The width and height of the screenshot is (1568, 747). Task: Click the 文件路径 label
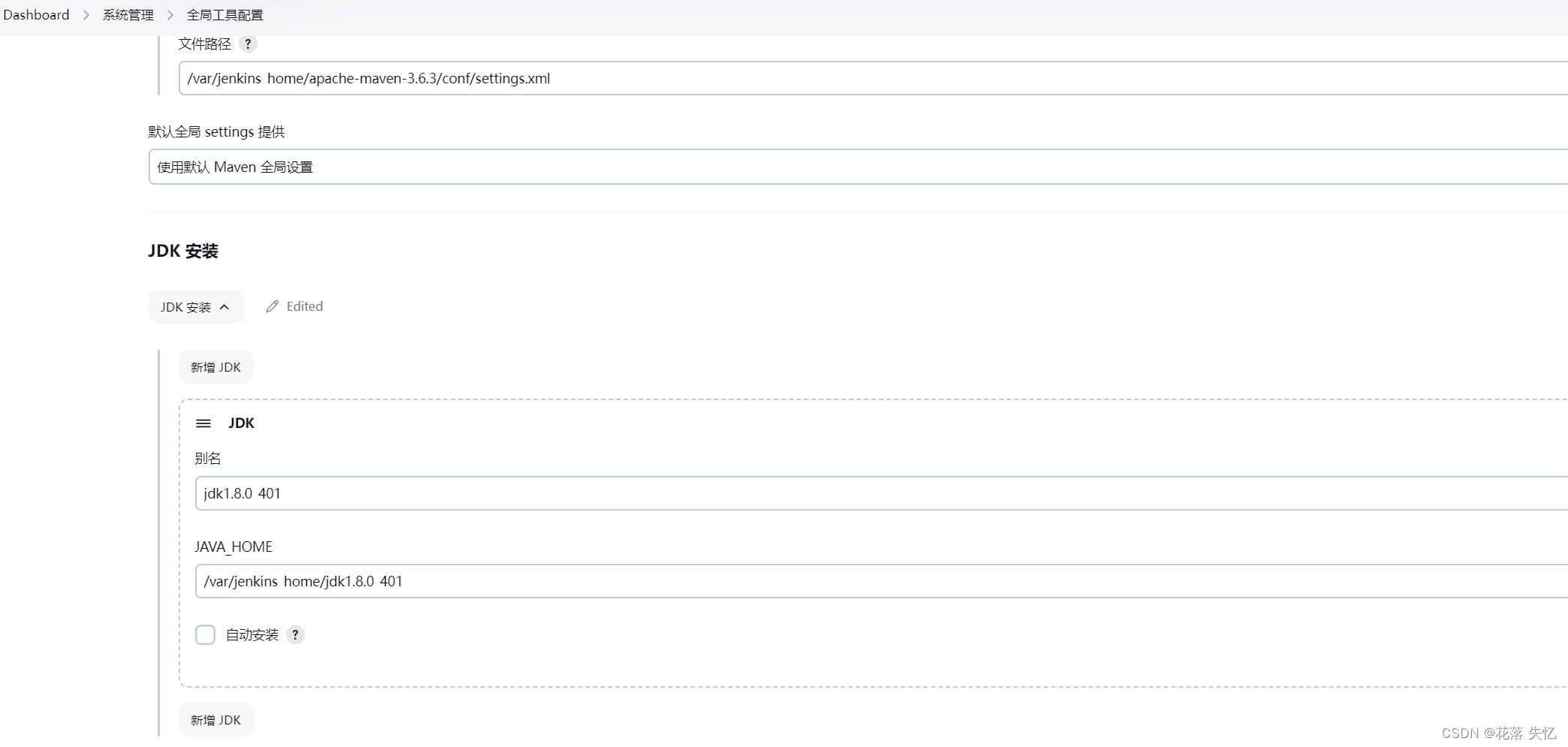coord(205,44)
